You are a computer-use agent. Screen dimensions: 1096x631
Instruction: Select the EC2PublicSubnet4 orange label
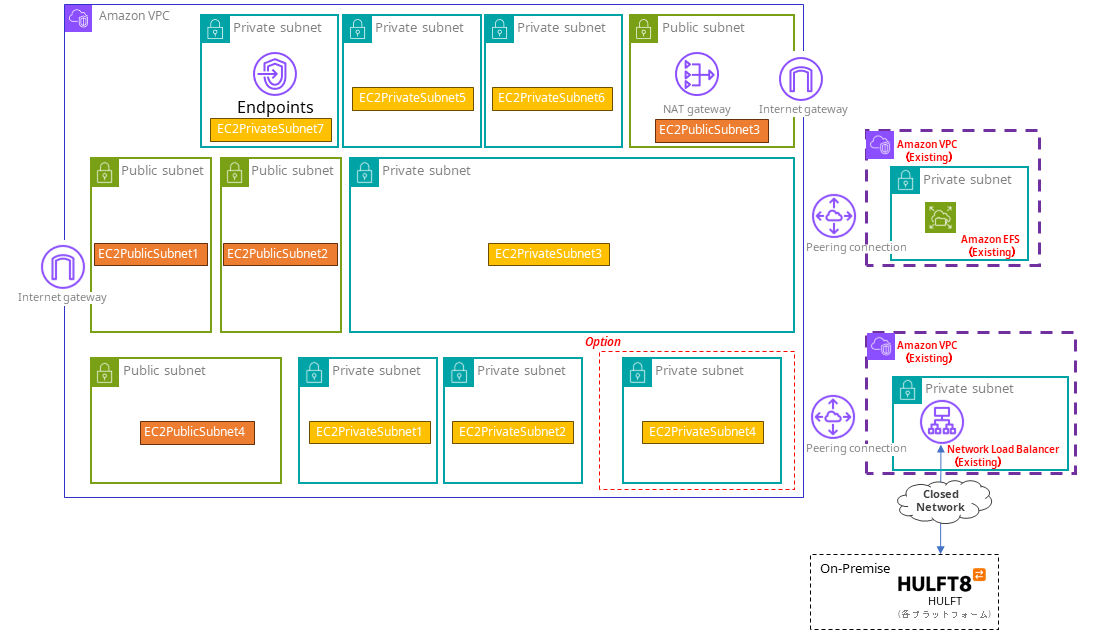pyautogui.click(x=197, y=433)
